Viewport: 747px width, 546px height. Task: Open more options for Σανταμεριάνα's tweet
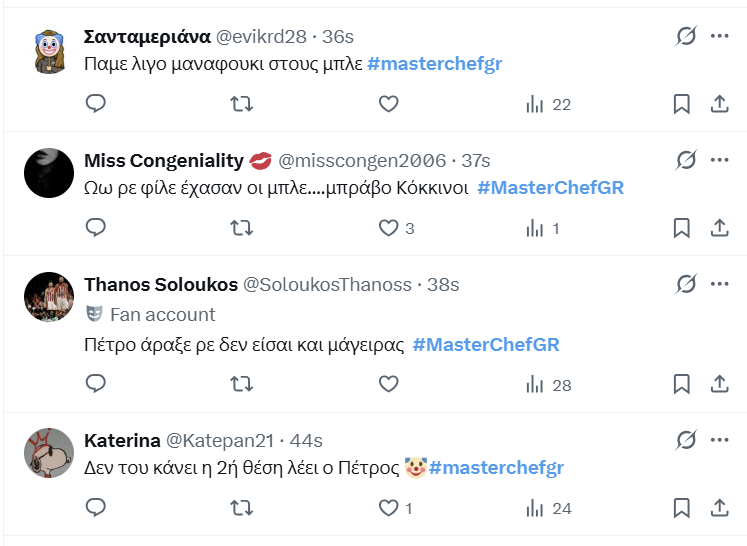[x=719, y=37]
